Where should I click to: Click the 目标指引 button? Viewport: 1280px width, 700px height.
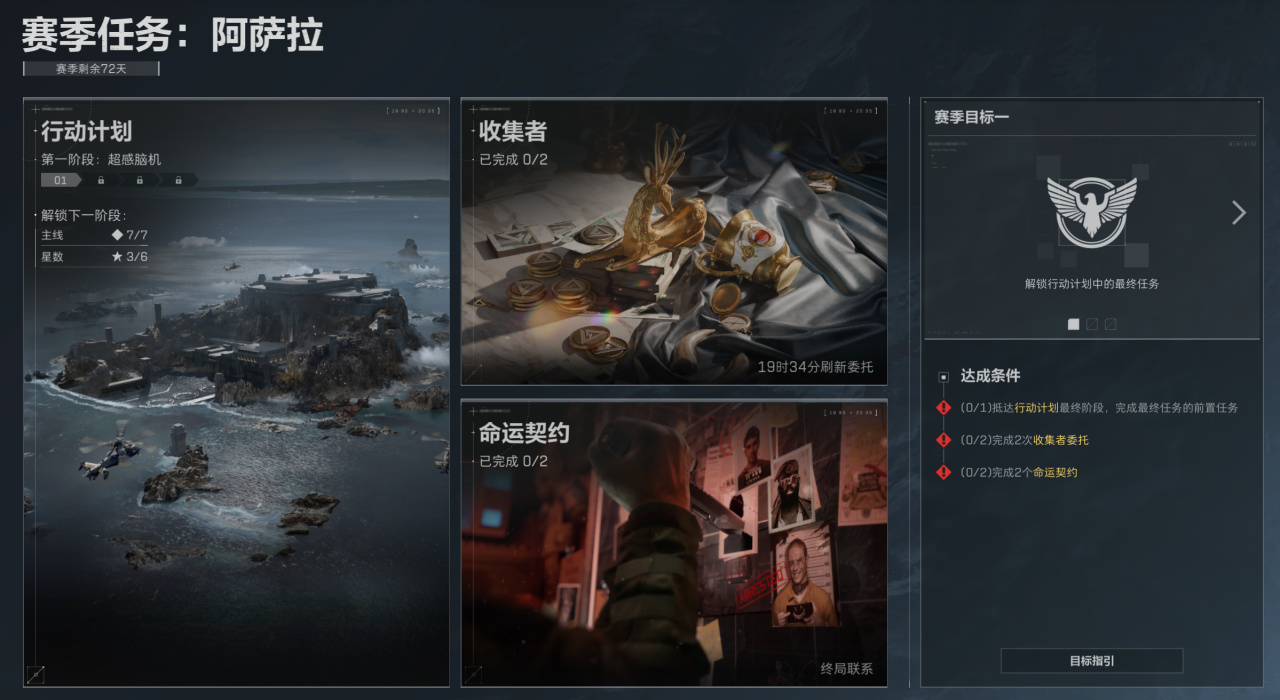coord(1092,661)
